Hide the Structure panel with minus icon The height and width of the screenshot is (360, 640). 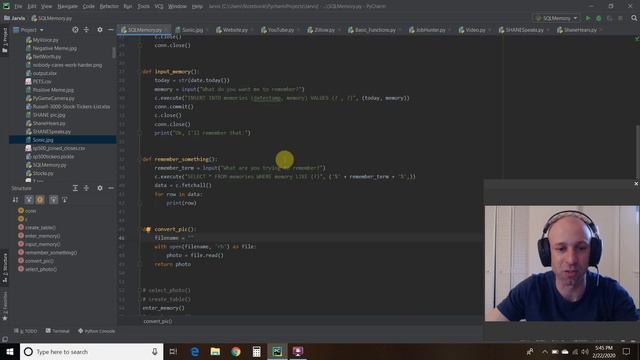(111, 188)
